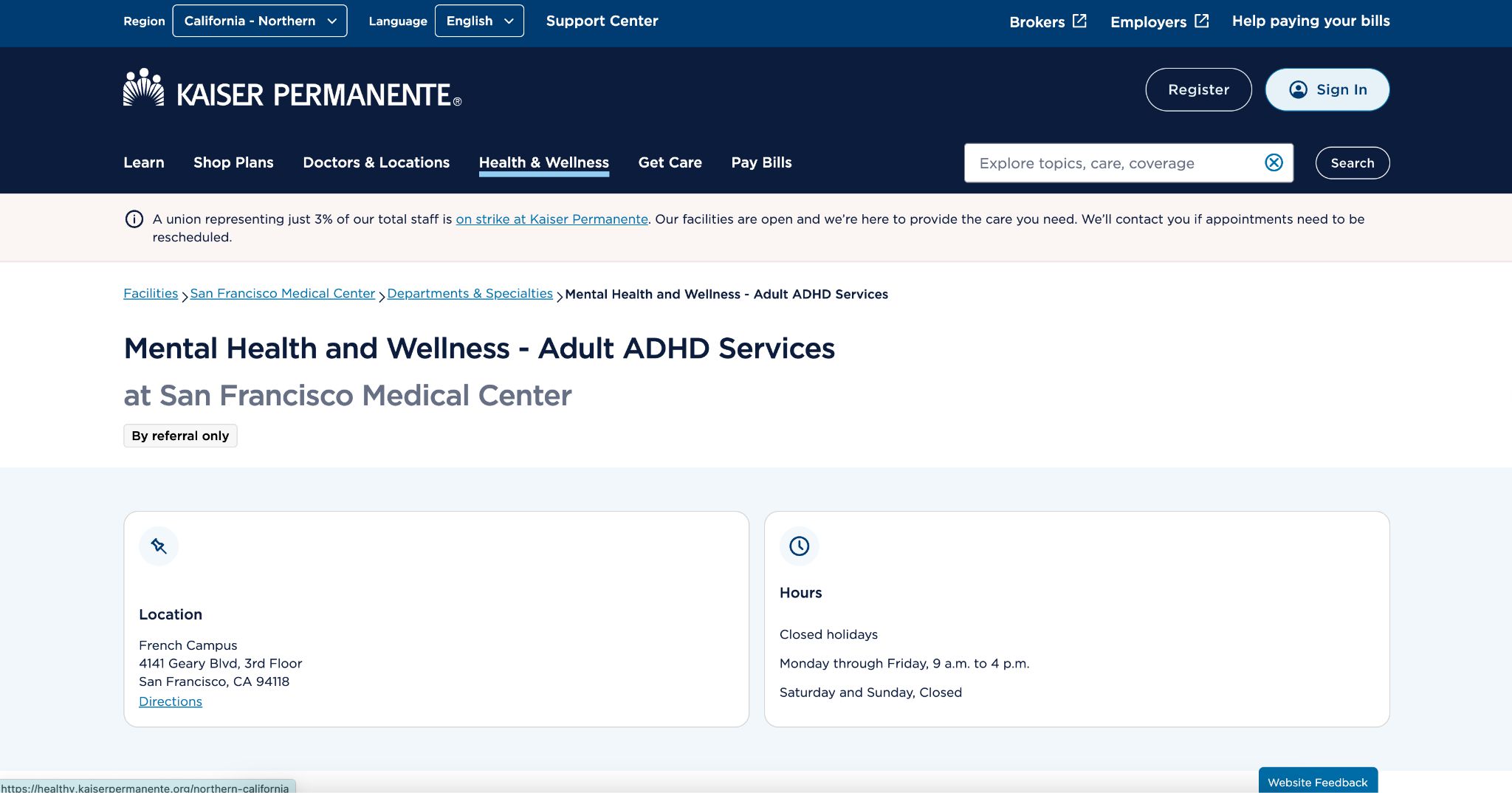Click the Employers external link icon
This screenshot has width=1512, height=793.
tap(1202, 21)
